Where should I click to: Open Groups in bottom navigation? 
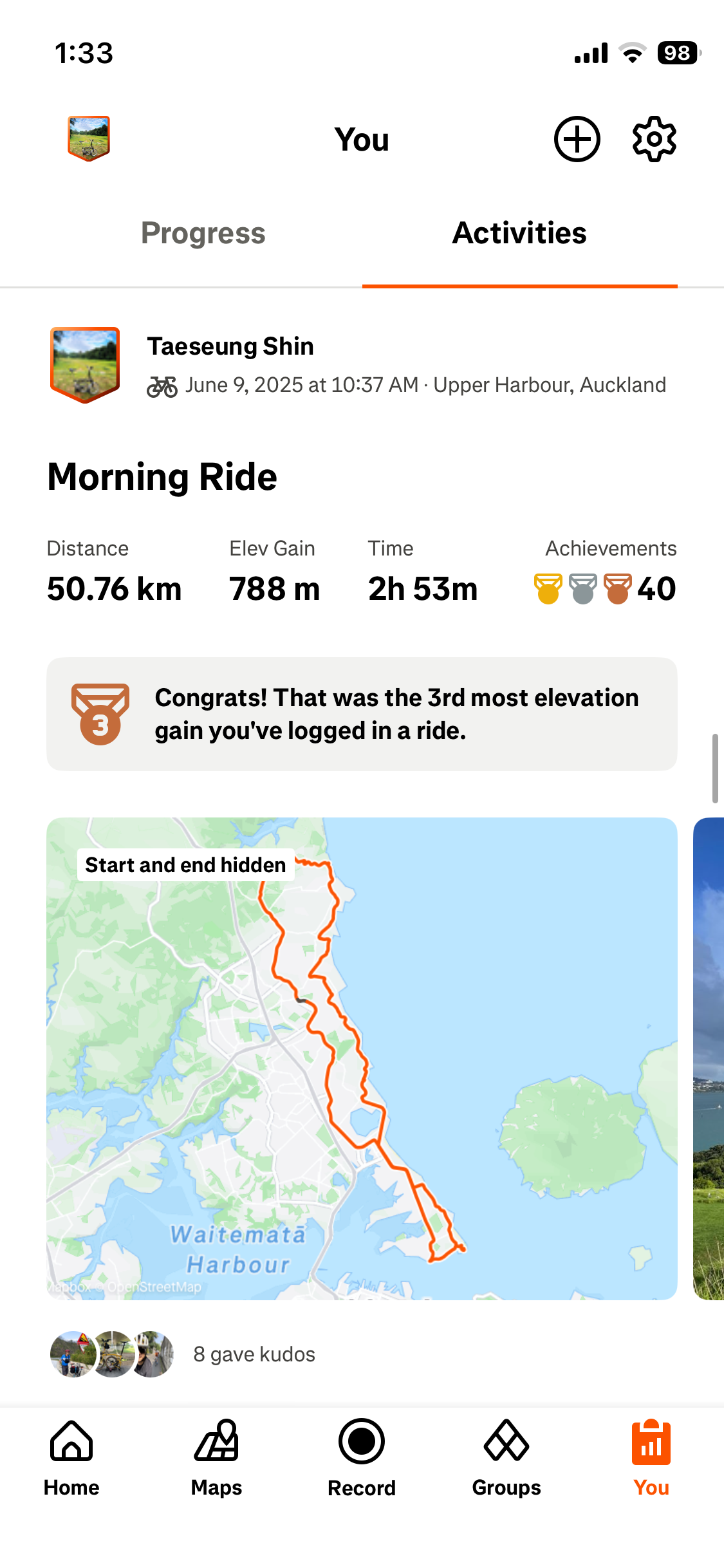click(x=506, y=1459)
